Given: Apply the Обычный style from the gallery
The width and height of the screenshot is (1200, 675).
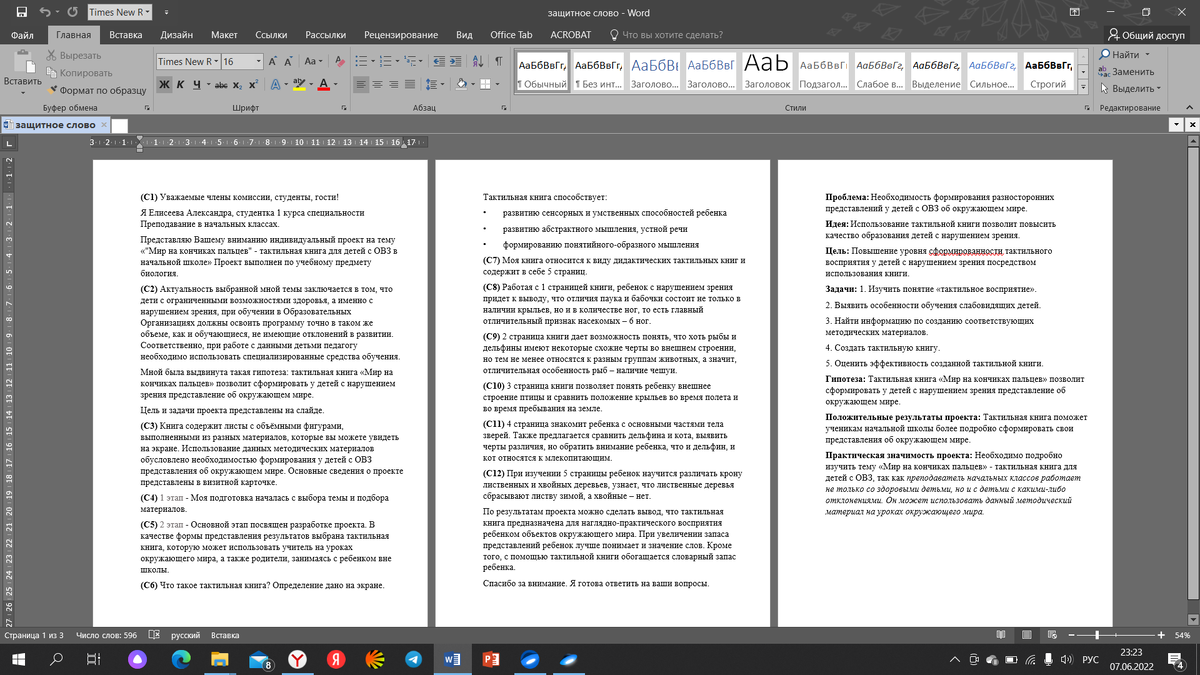Looking at the screenshot, I should pos(541,72).
